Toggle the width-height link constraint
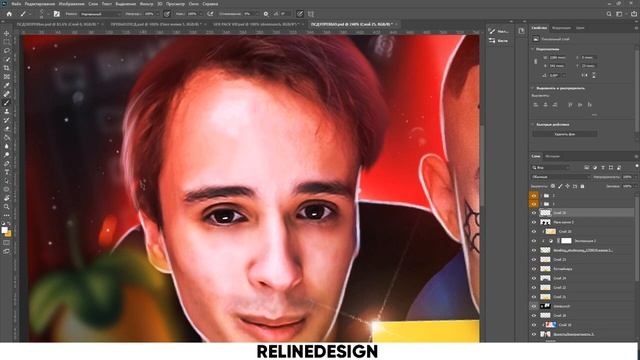Viewport: 640px width, 360px height. [x=536, y=62]
